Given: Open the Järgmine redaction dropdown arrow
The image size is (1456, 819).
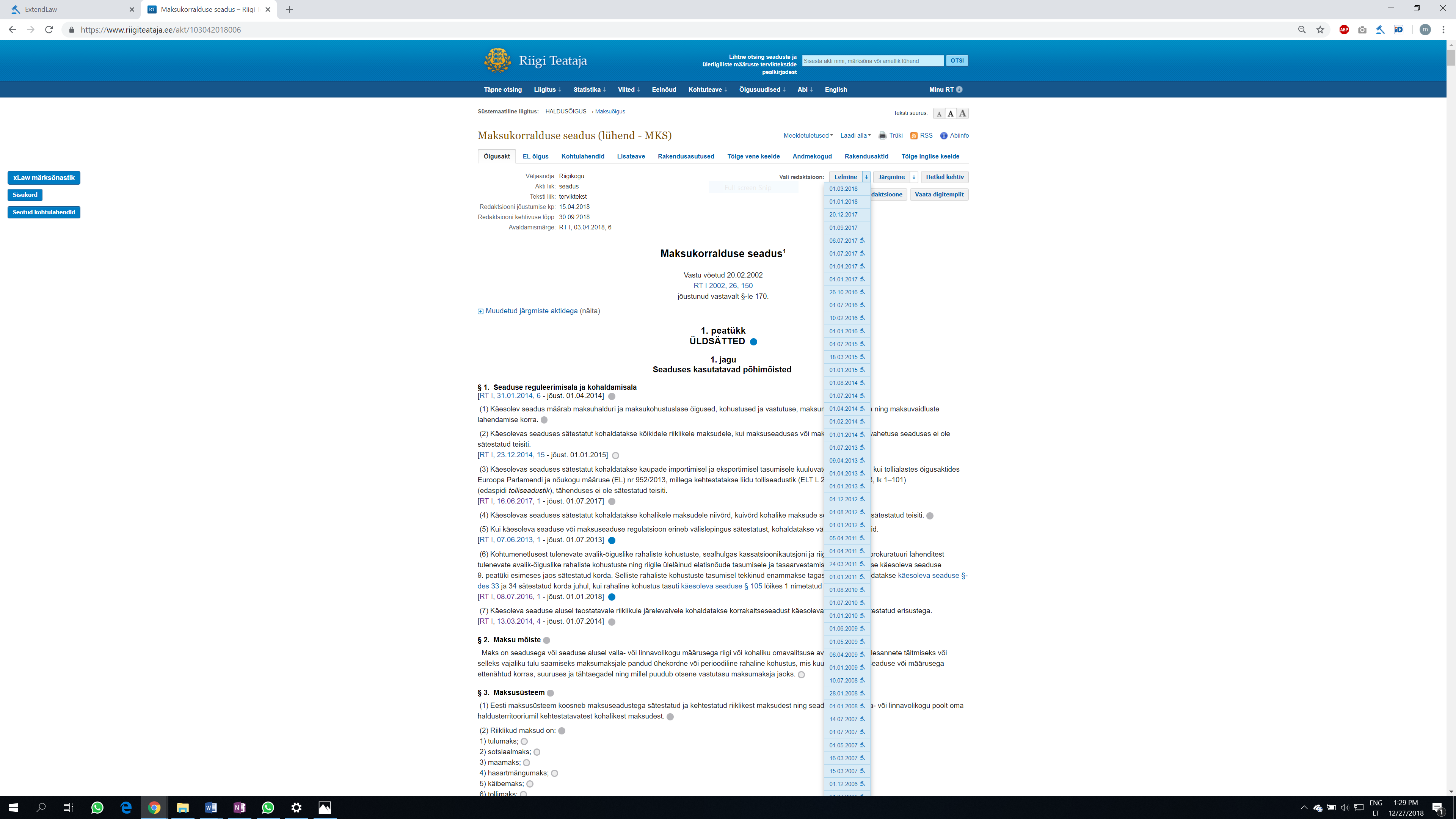Looking at the screenshot, I should [x=913, y=177].
